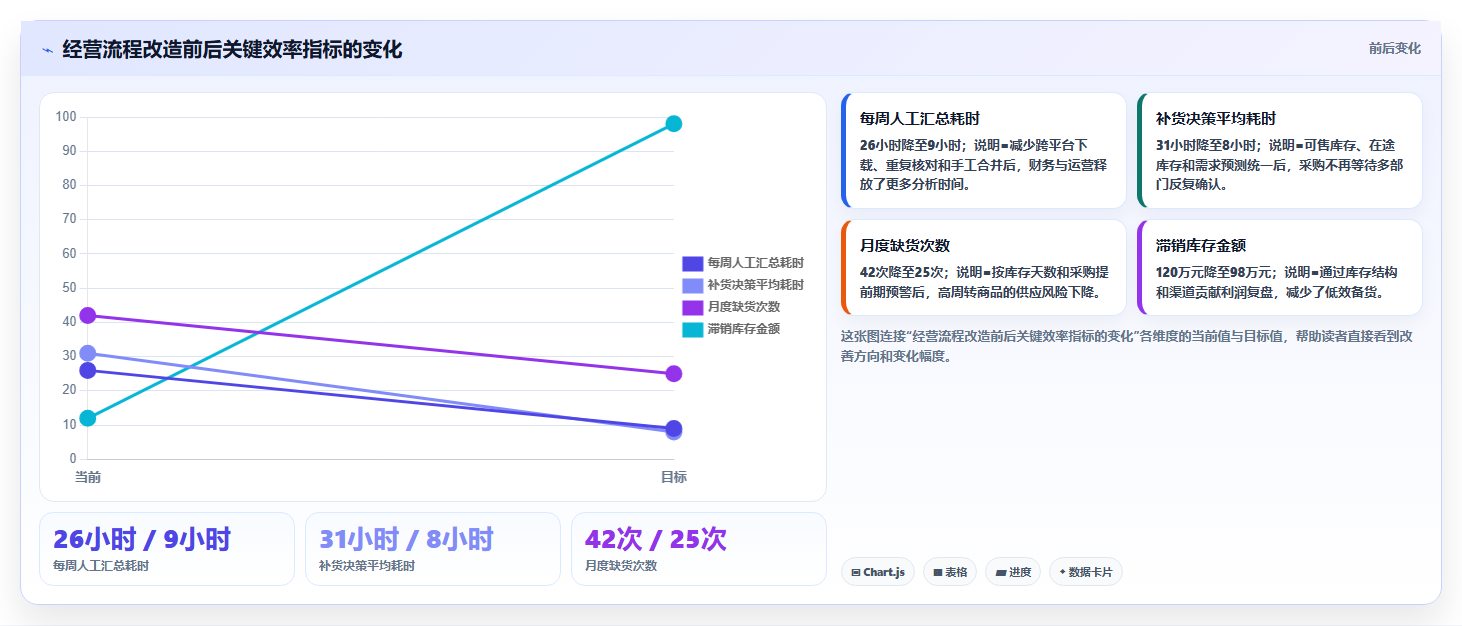Viewport: 1462px width, 626px height.
Task: Click the Chart.js tag
Action: click(x=877, y=572)
